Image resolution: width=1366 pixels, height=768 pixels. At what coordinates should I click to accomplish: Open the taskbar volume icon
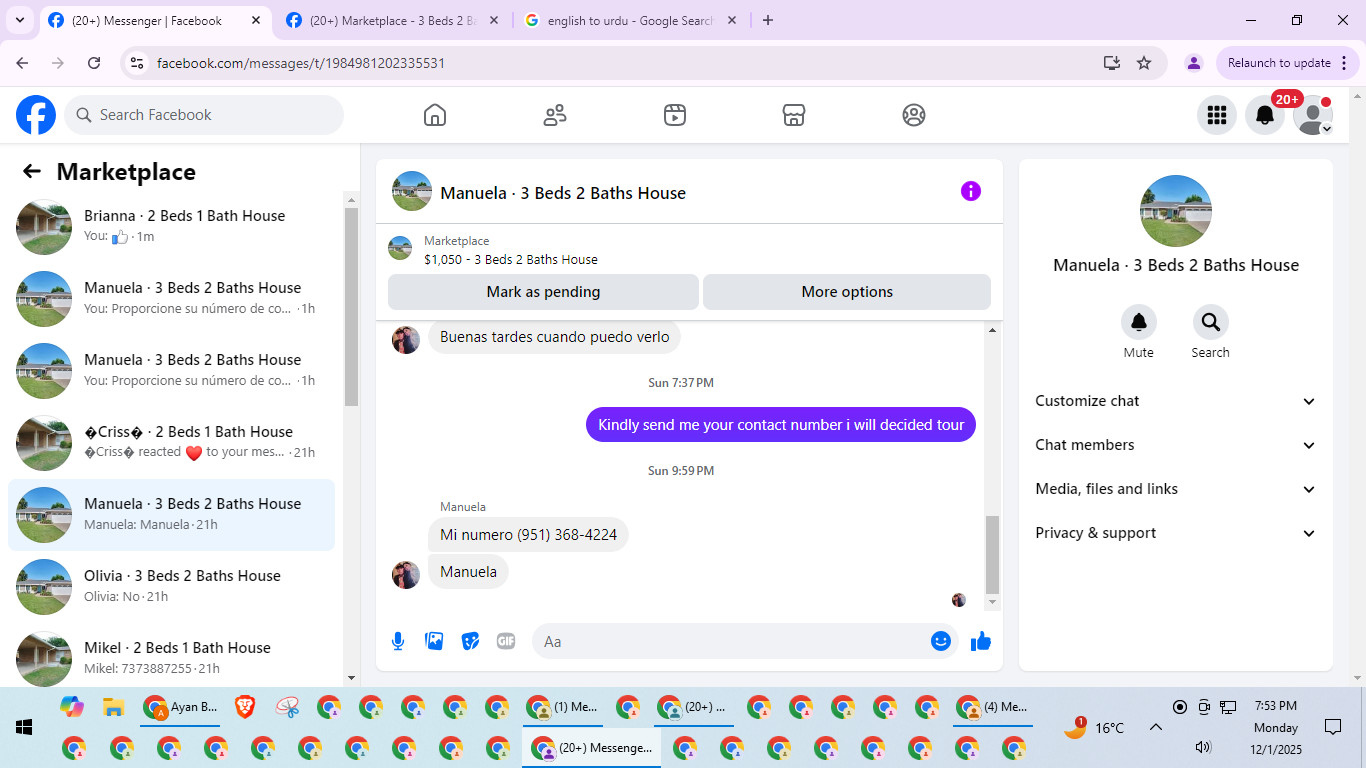tap(1203, 747)
